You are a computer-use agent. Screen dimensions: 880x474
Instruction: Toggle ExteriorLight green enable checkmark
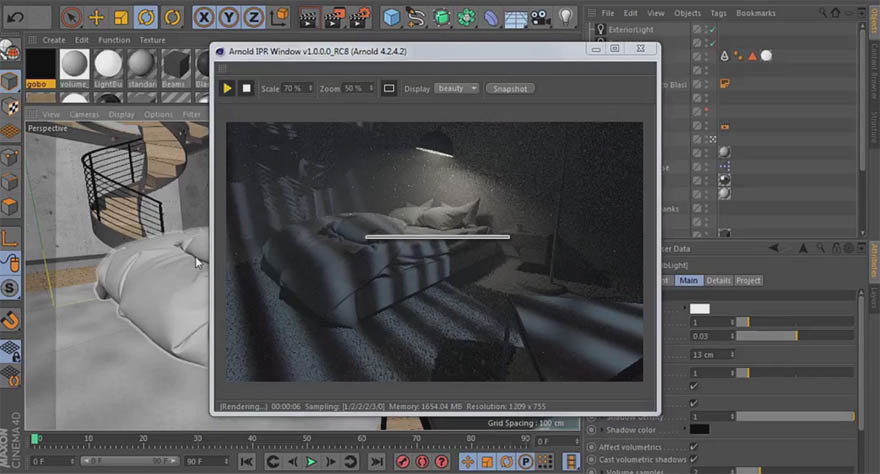pyautogui.click(x=713, y=29)
